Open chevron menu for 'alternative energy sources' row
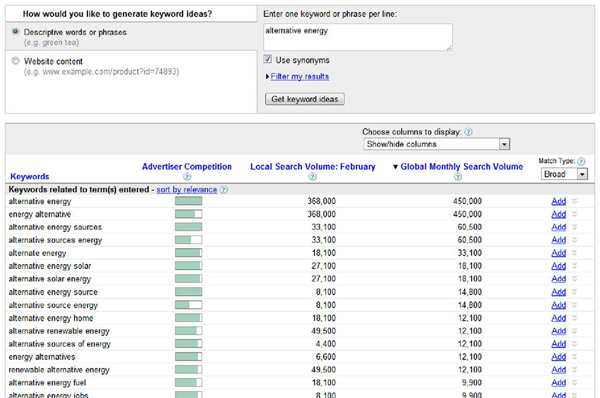This screenshot has height=398, width=600. click(x=574, y=227)
